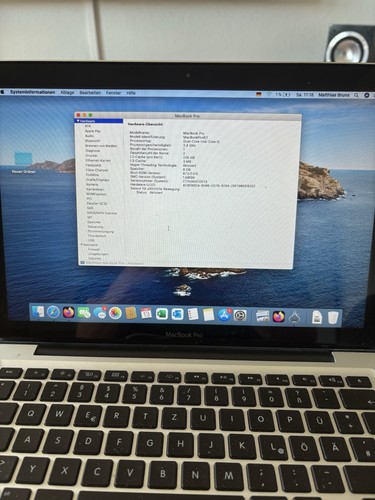Screen dimensions: 375x500
Task: Click the Prozessorgeschwindigkeit value 2,4 GHz
Action: pos(189,145)
